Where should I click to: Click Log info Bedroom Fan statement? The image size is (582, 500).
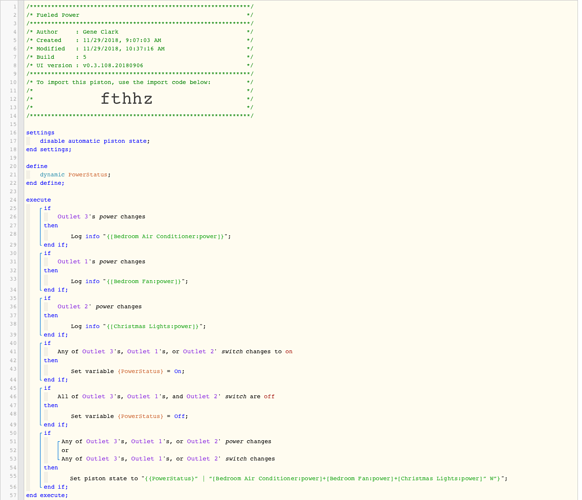click(129, 281)
